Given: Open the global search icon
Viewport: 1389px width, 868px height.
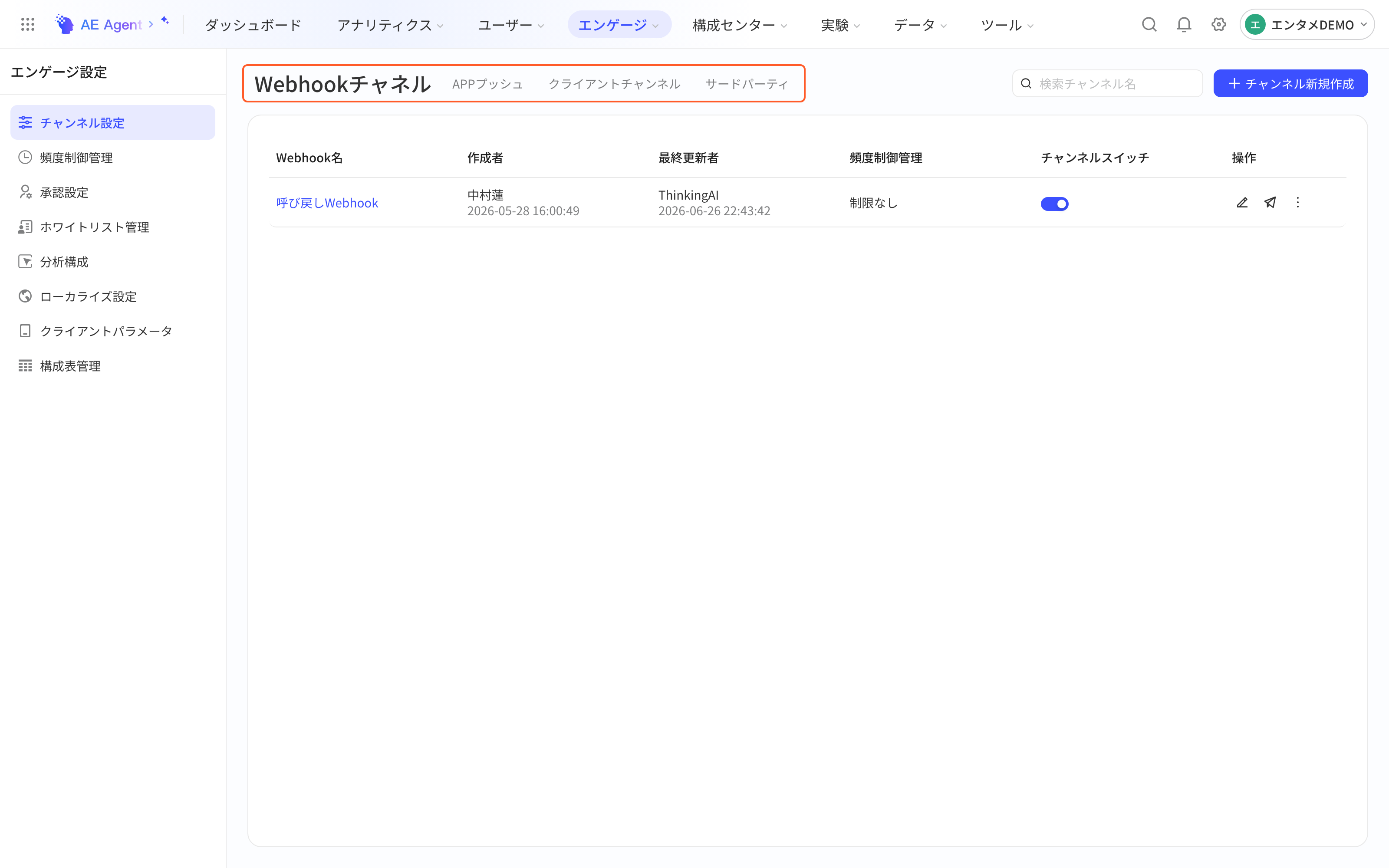Looking at the screenshot, I should pyautogui.click(x=1149, y=25).
